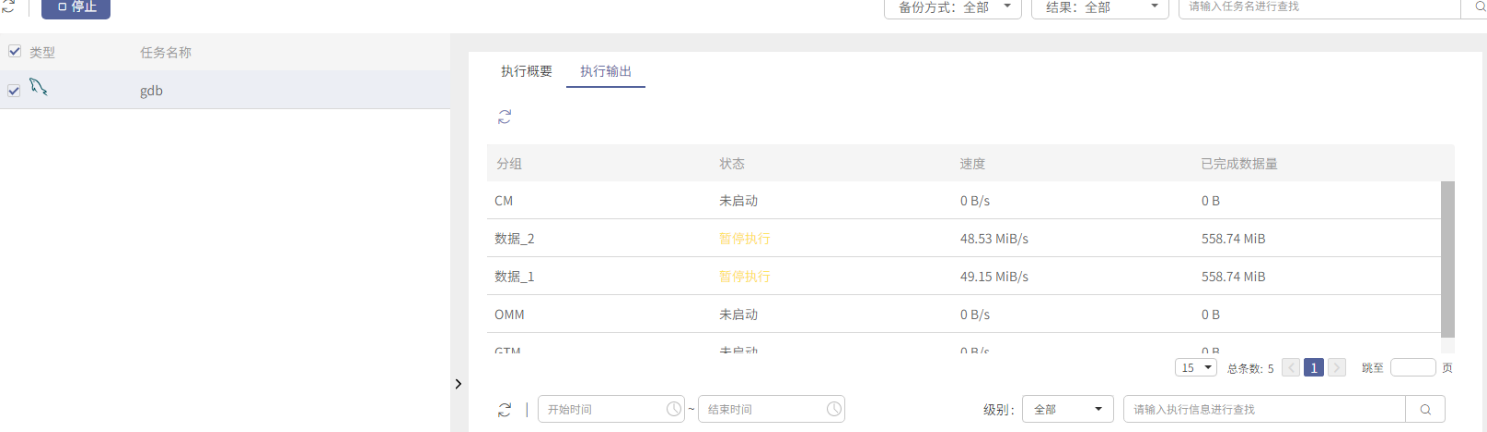Click the refresh icon beside the 停止 button
The width and height of the screenshot is (1487, 432).
coord(8,7)
